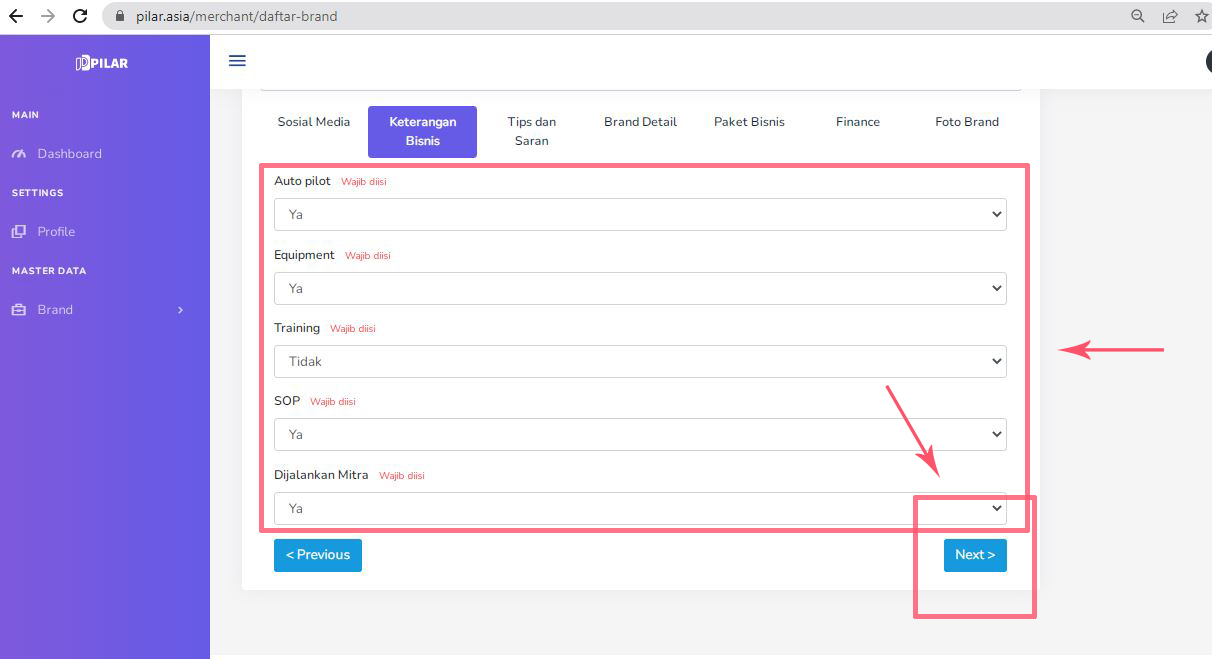
Task: Switch to the Sosial Media tab
Action: pyautogui.click(x=314, y=122)
